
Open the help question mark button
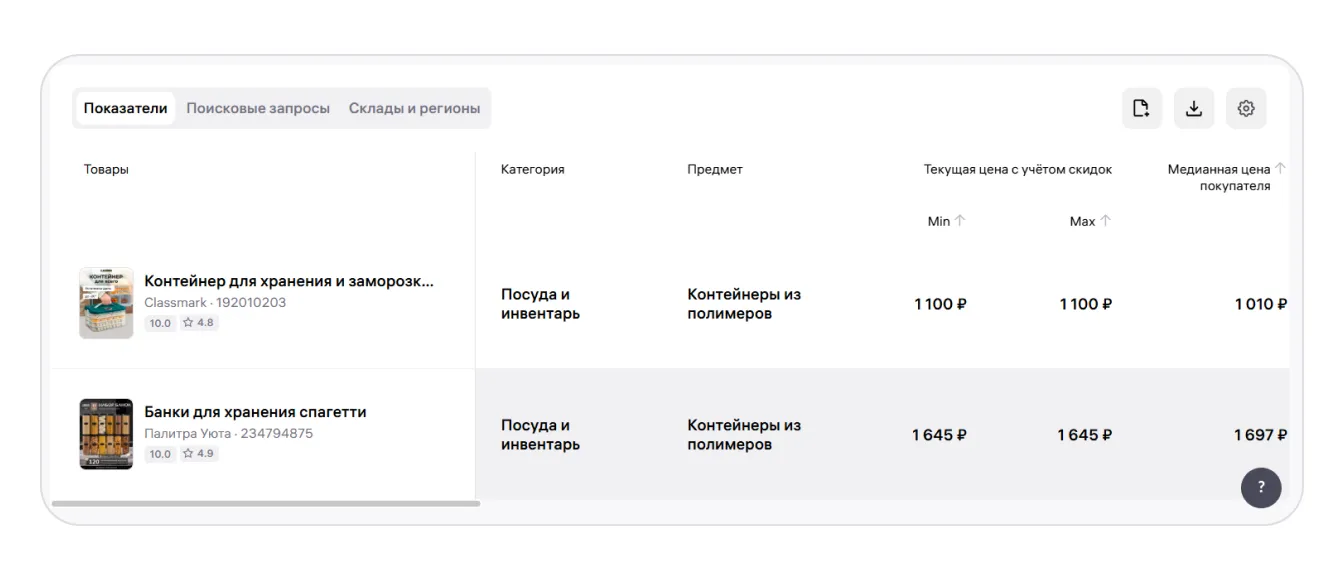[1260, 488]
